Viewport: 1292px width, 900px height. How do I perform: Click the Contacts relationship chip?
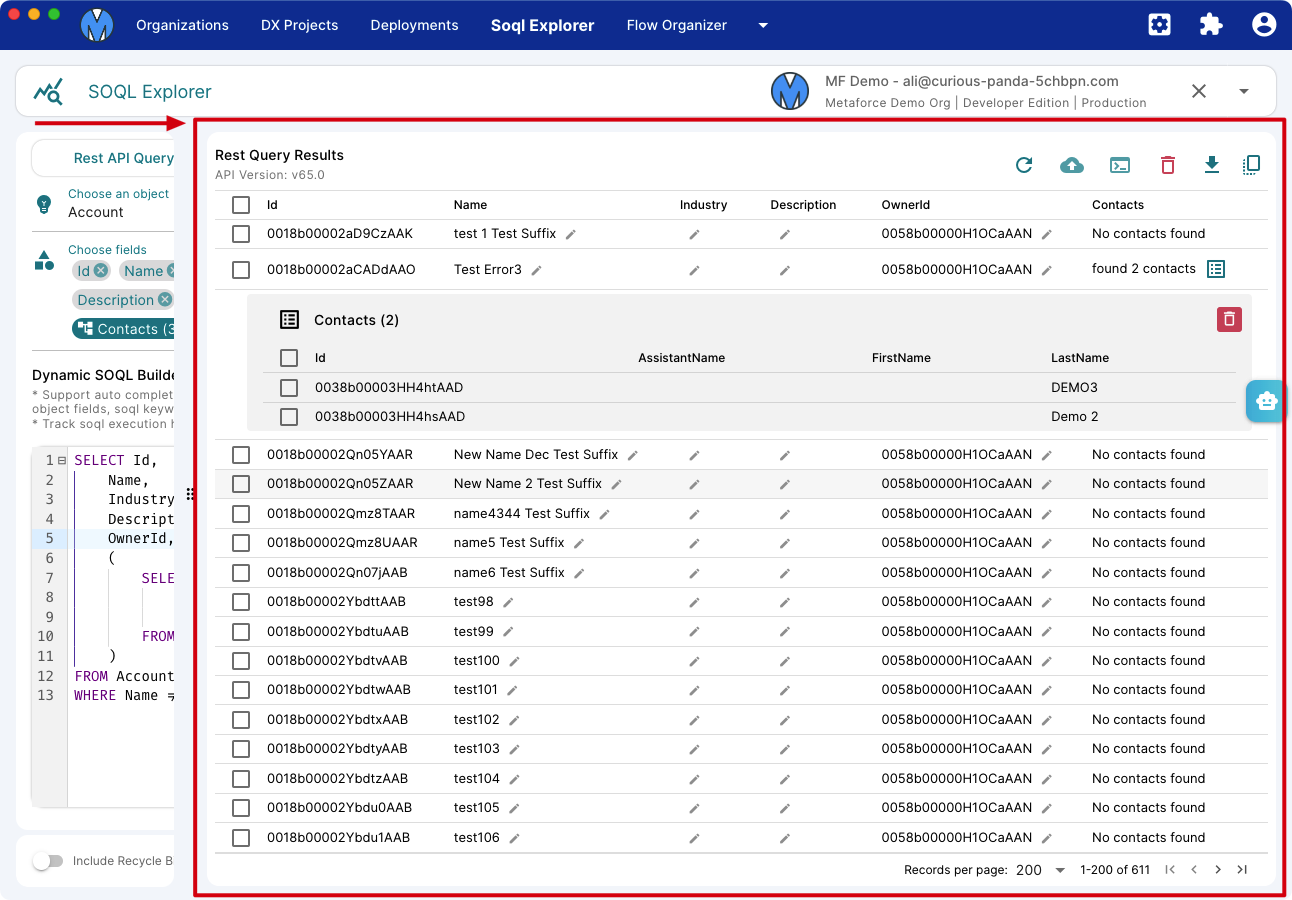124,329
